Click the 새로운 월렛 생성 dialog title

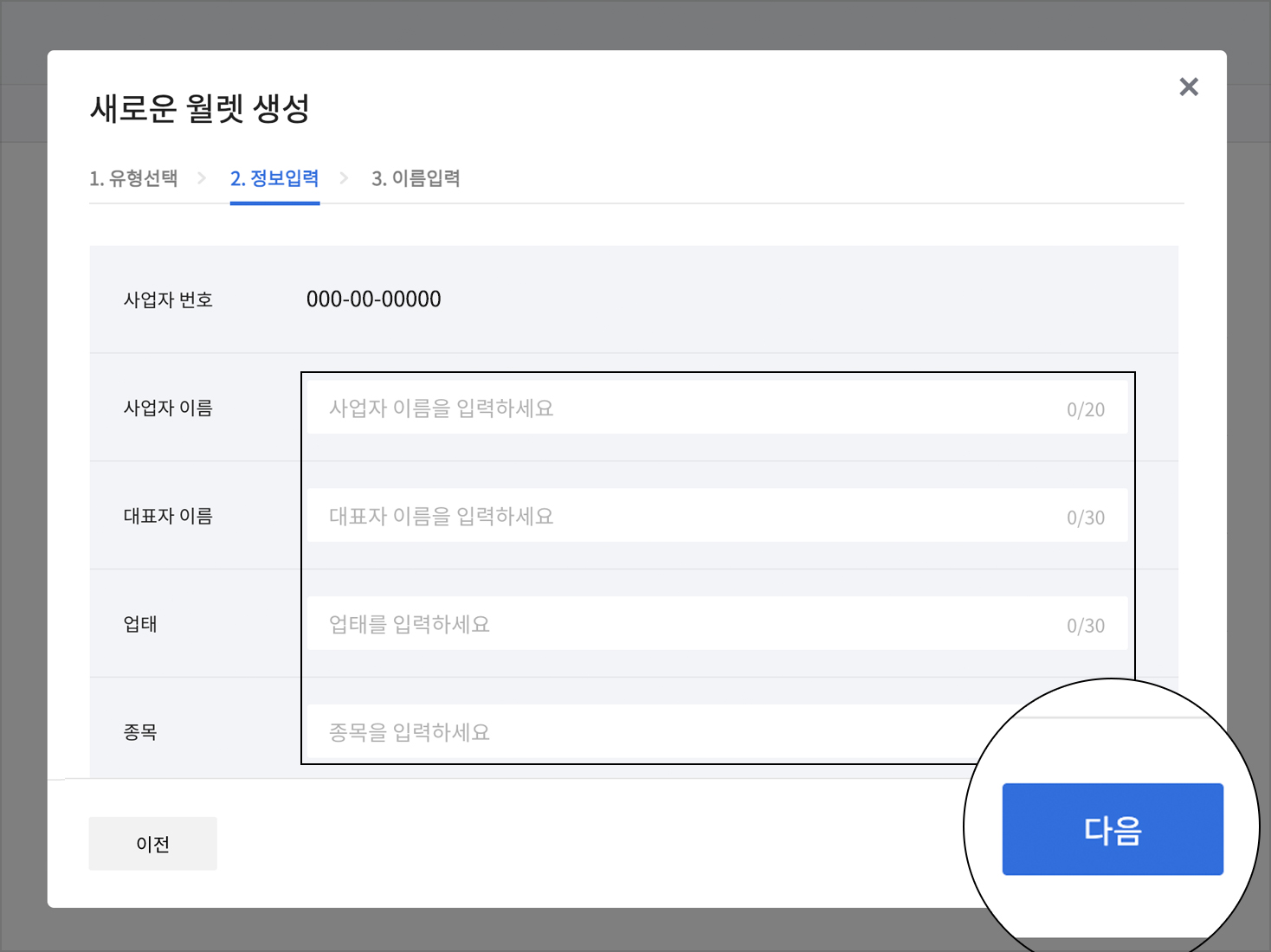[x=200, y=109]
